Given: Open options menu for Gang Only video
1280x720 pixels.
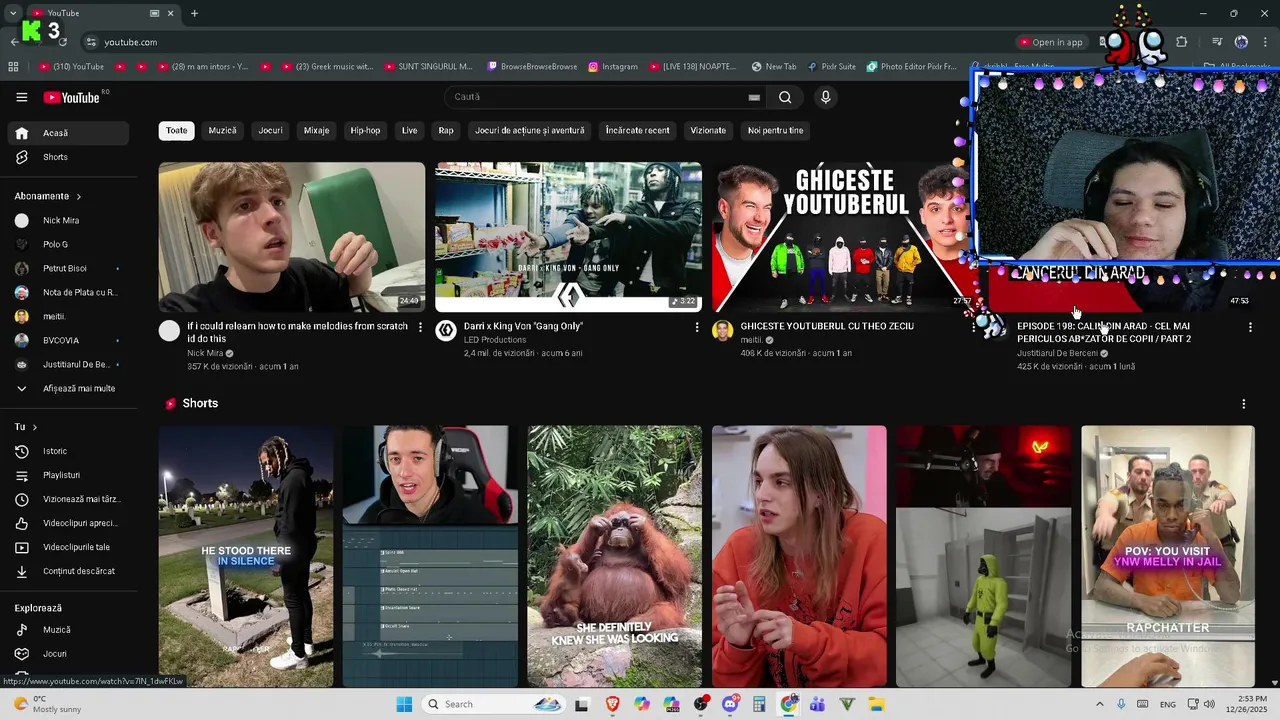Looking at the screenshot, I should coord(697,327).
